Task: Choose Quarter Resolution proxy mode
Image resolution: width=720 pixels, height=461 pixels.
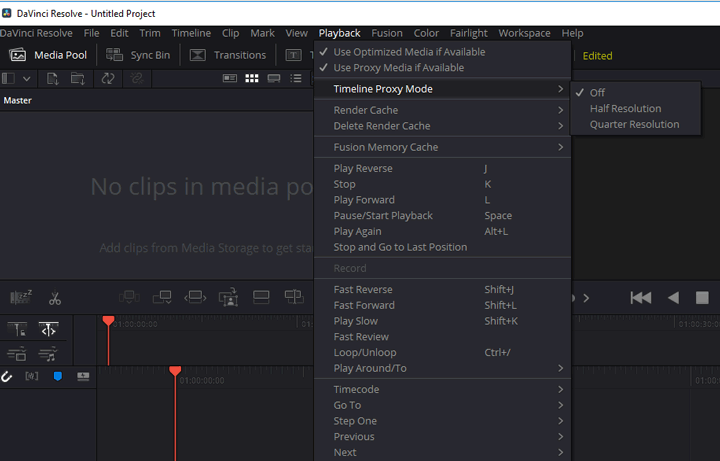Action: pyautogui.click(x=634, y=125)
